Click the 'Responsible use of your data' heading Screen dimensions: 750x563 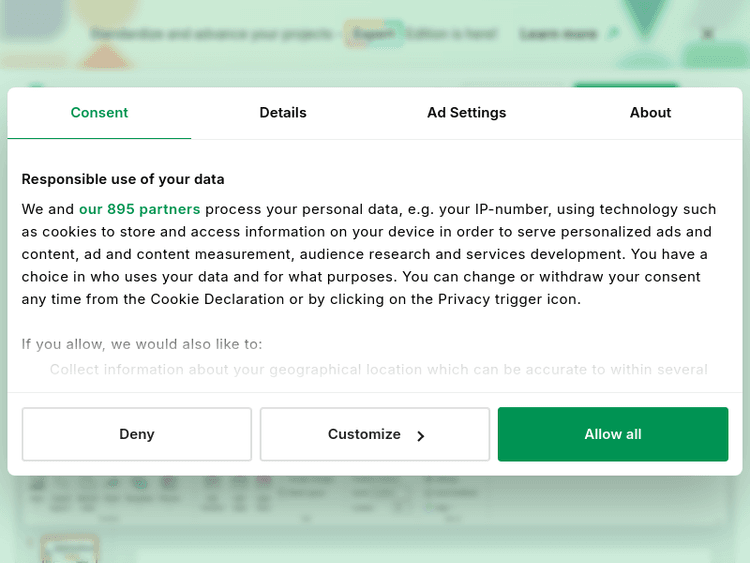tap(123, 179)
